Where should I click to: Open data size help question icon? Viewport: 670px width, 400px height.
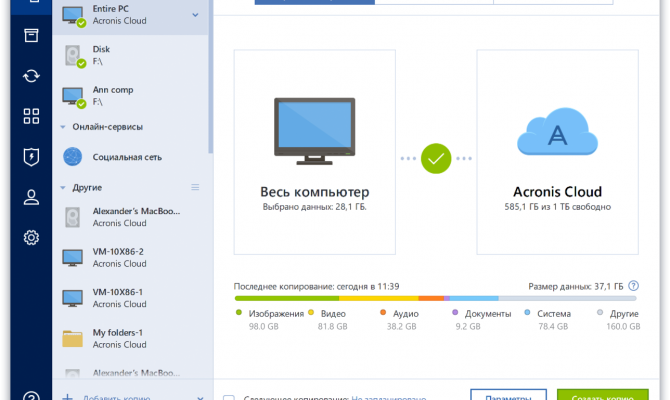[x=634, y=286]
